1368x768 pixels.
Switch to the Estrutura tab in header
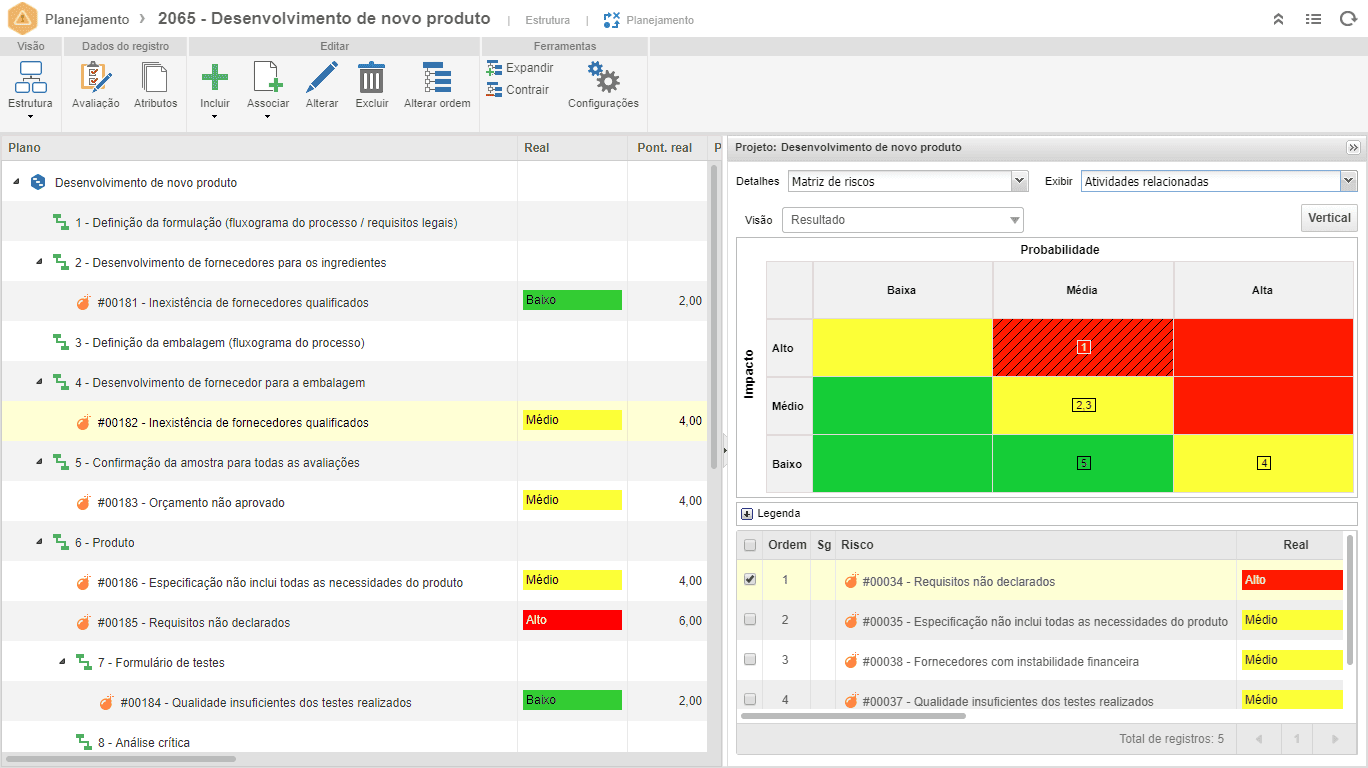point(547,20)
